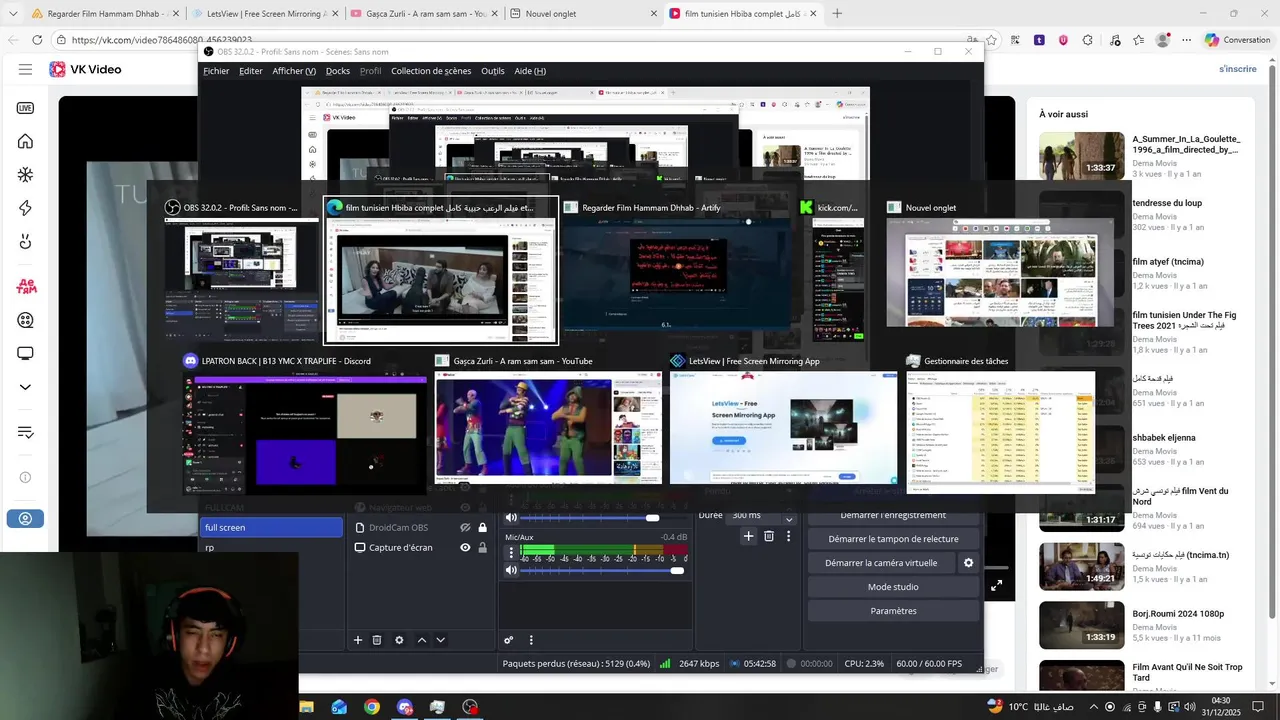
Task: Click the VK Video logo
Action: (x=85, y=69)
